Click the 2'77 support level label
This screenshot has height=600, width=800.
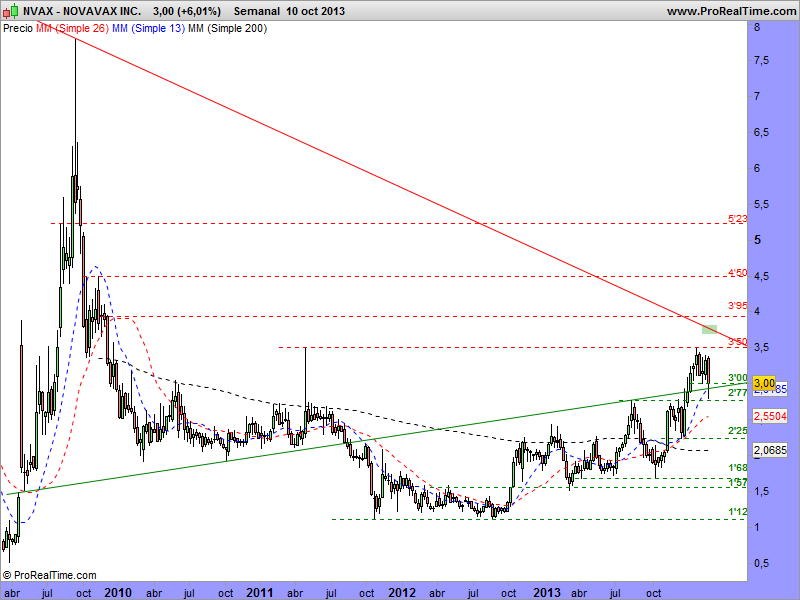point(737,392)
